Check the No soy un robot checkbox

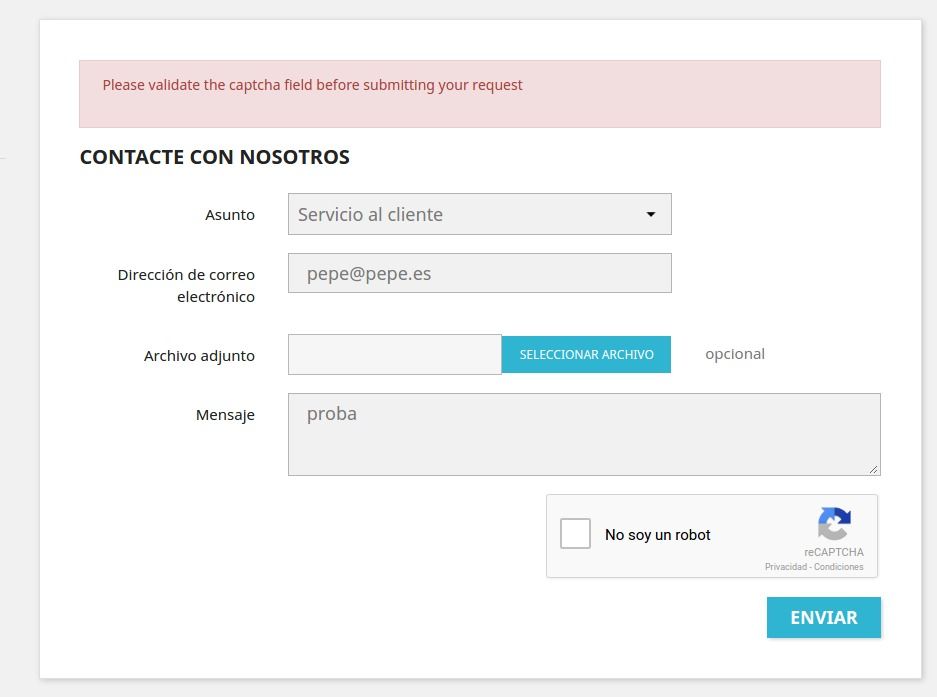point(575,533)
